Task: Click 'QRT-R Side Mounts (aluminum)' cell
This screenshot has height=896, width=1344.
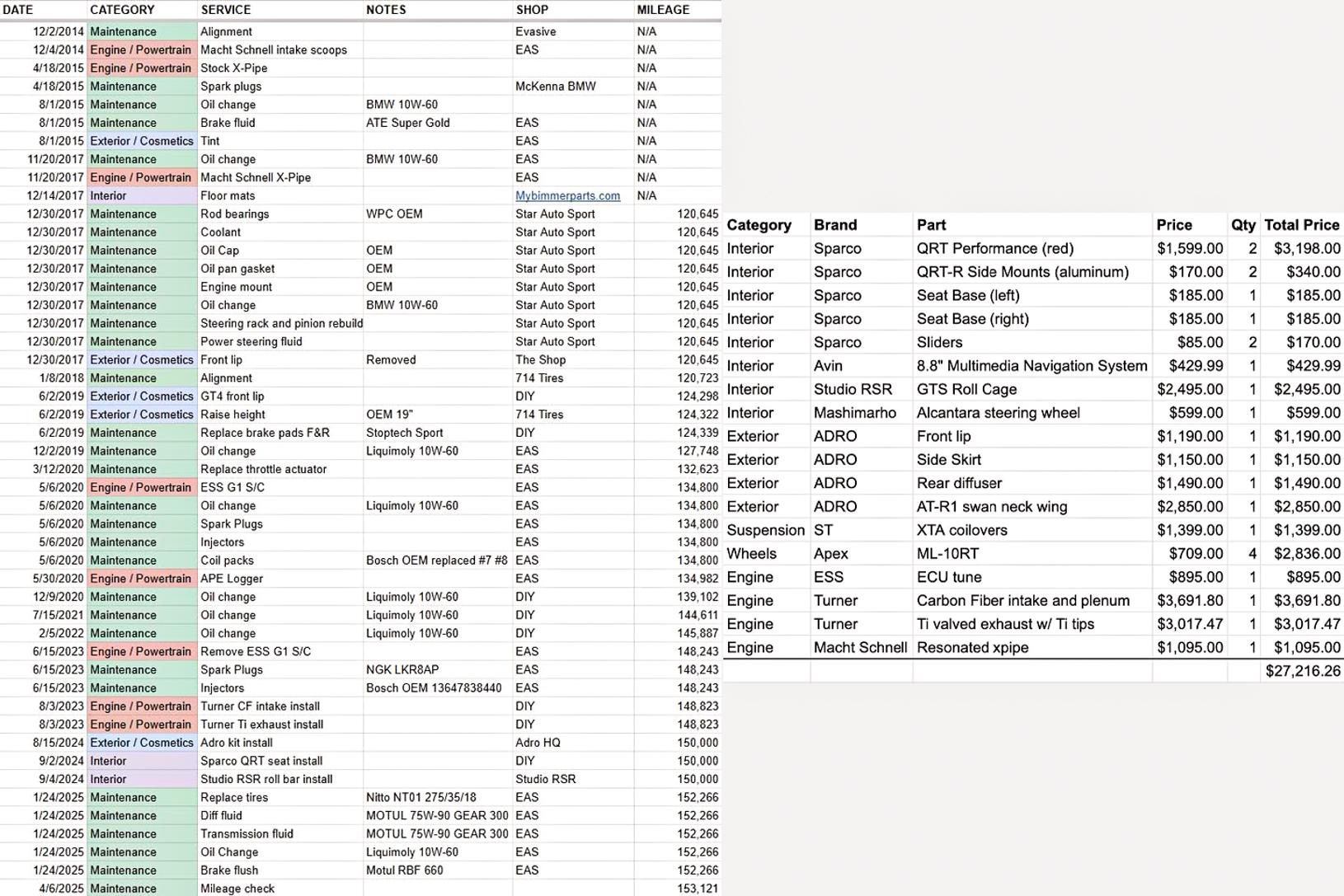Action: coord(1032,272)
